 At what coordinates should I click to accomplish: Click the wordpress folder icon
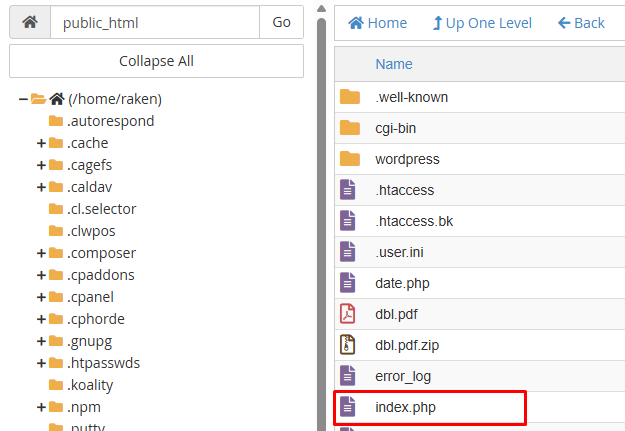(x=350, y=159)
